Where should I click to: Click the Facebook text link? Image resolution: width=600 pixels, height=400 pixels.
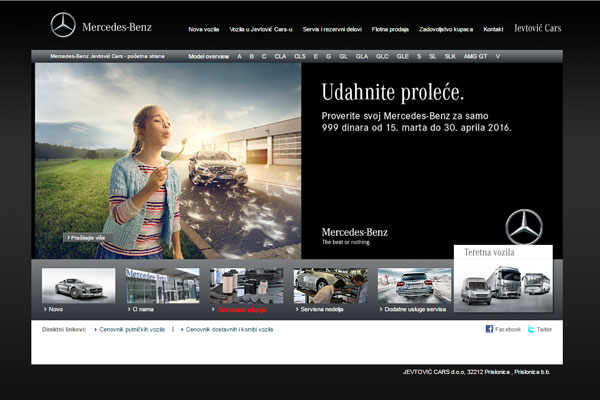[x=508, y=330]
